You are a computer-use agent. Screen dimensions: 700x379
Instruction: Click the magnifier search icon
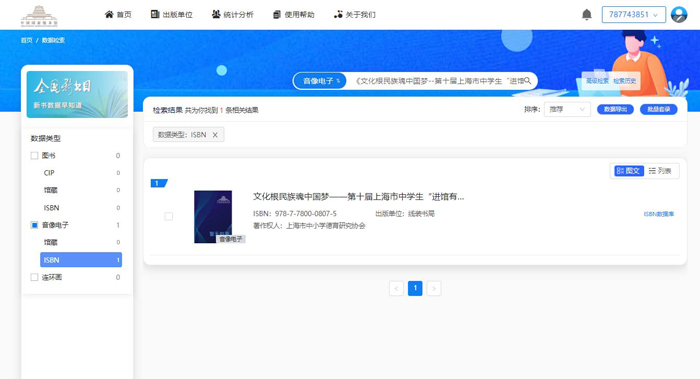(x=527, y=81)
